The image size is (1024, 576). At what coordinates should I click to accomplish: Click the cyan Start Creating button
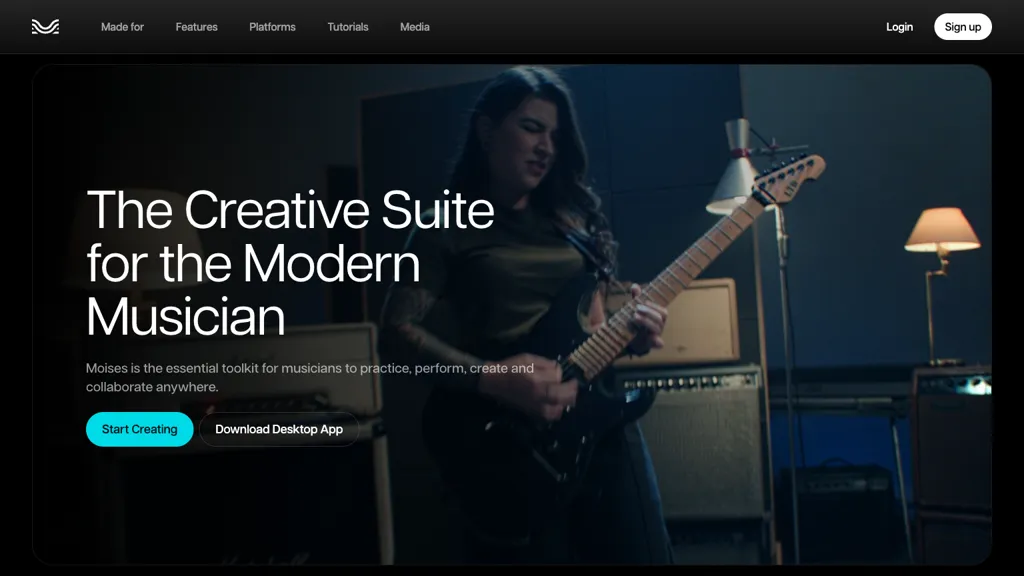(139, 429)
